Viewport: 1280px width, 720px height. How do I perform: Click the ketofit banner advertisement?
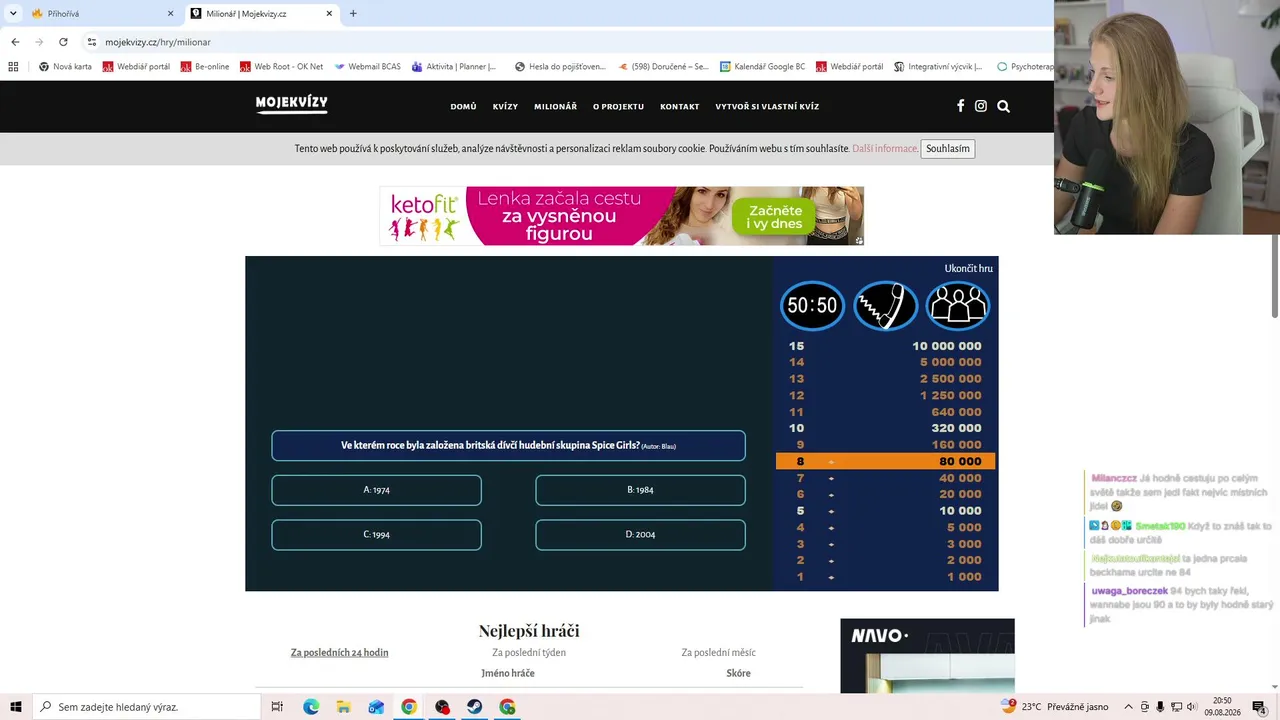click(x=621, y=216)
